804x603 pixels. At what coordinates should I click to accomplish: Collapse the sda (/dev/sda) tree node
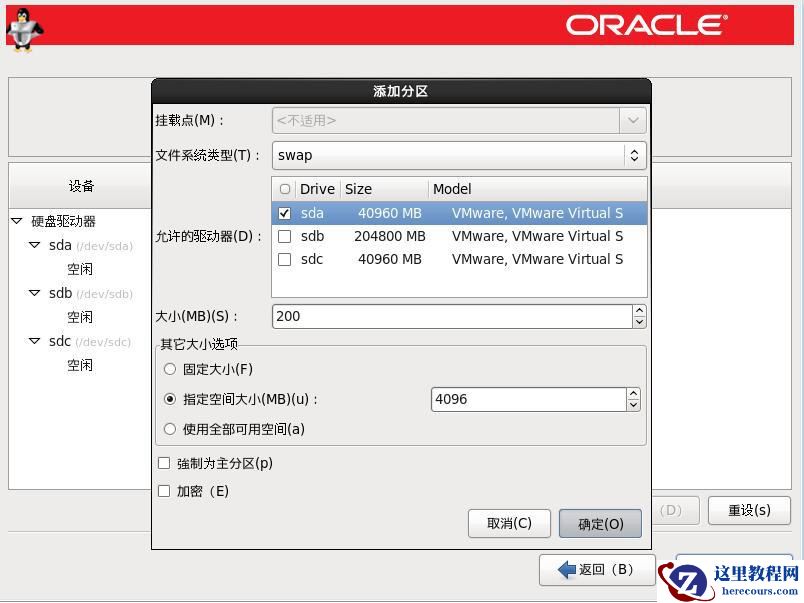tap(34, 245)
